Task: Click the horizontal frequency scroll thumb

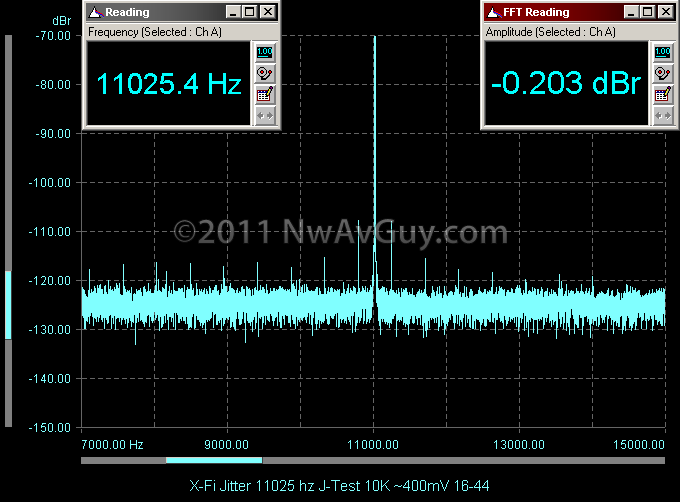Action: tap(214, 460)
